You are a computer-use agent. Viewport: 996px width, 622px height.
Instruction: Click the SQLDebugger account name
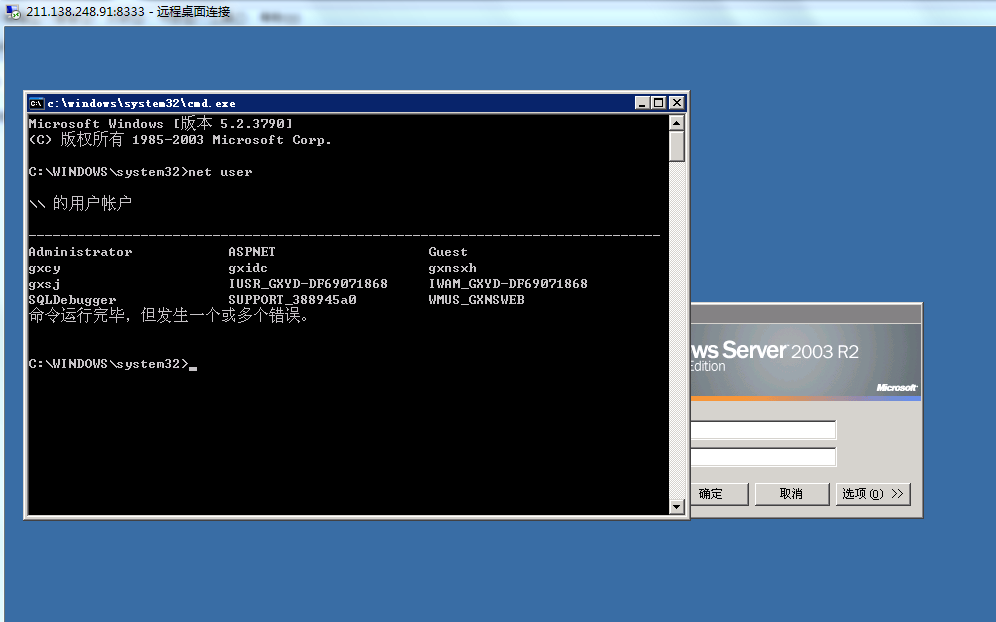pyautogui.click(x=72, y=300)
